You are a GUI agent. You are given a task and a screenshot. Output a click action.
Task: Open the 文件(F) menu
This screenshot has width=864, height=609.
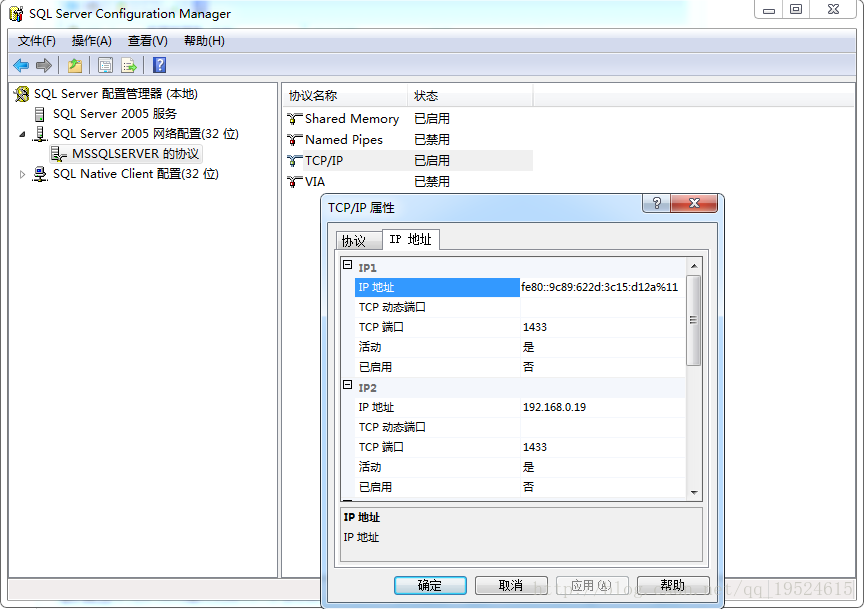pos(36,41)
